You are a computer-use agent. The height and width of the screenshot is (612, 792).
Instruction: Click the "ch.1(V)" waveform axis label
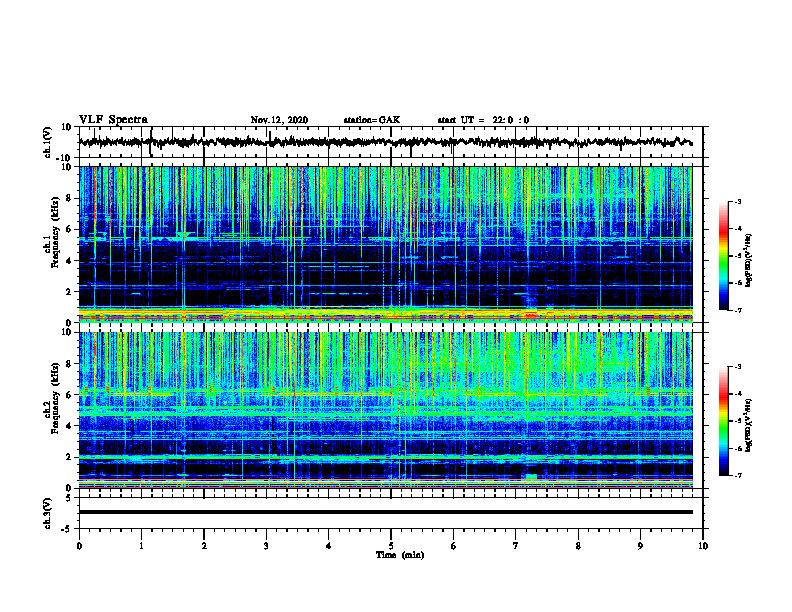pos(48,142)
